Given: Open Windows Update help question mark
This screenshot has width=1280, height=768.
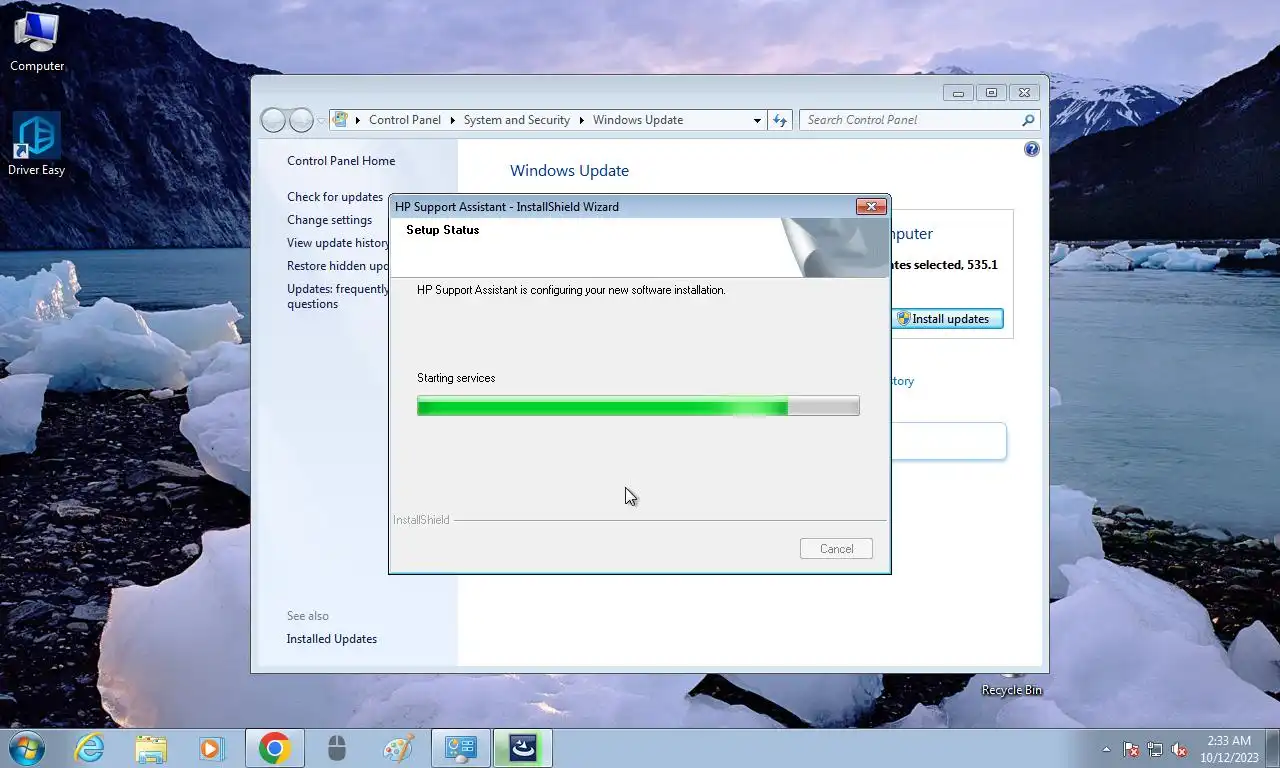Looking at the screenshot, I should coord(1031,149).
